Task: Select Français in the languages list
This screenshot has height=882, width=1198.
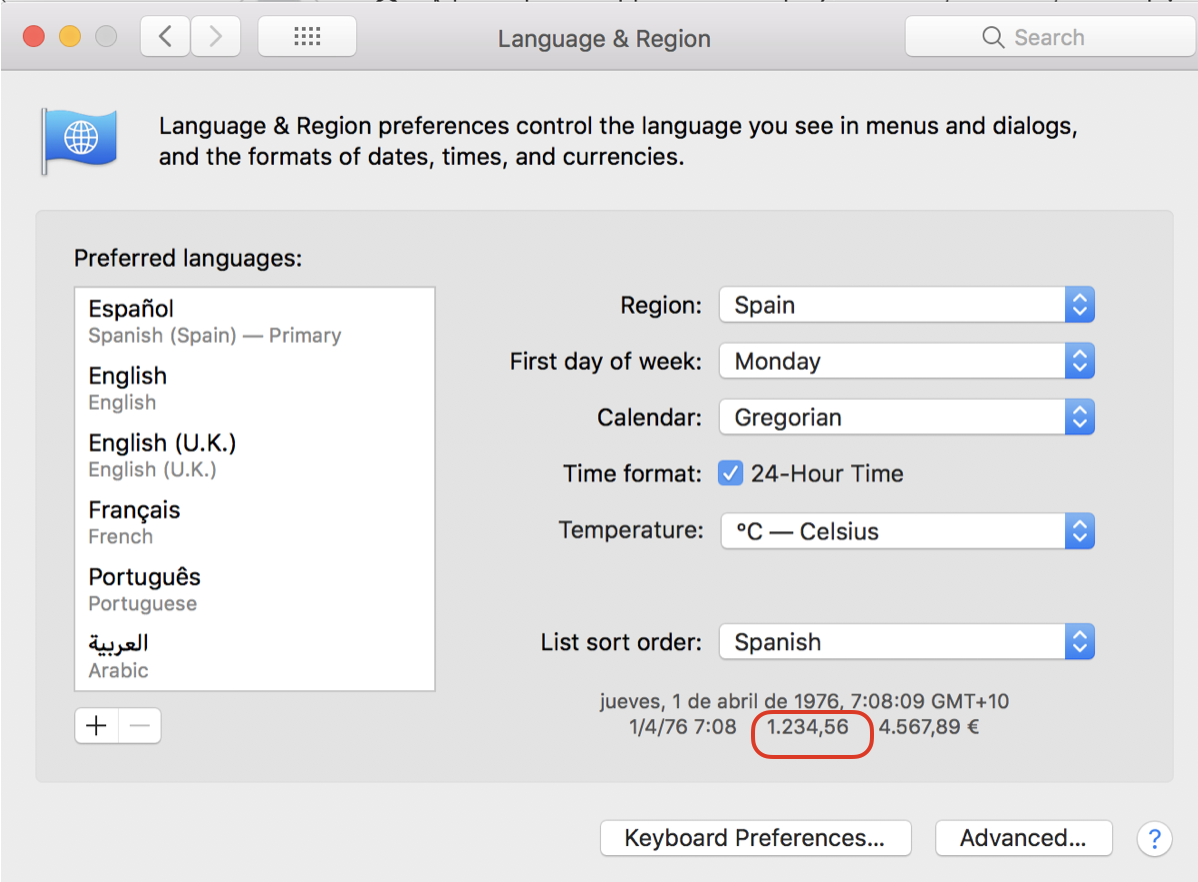Action: tap(254, 521)
